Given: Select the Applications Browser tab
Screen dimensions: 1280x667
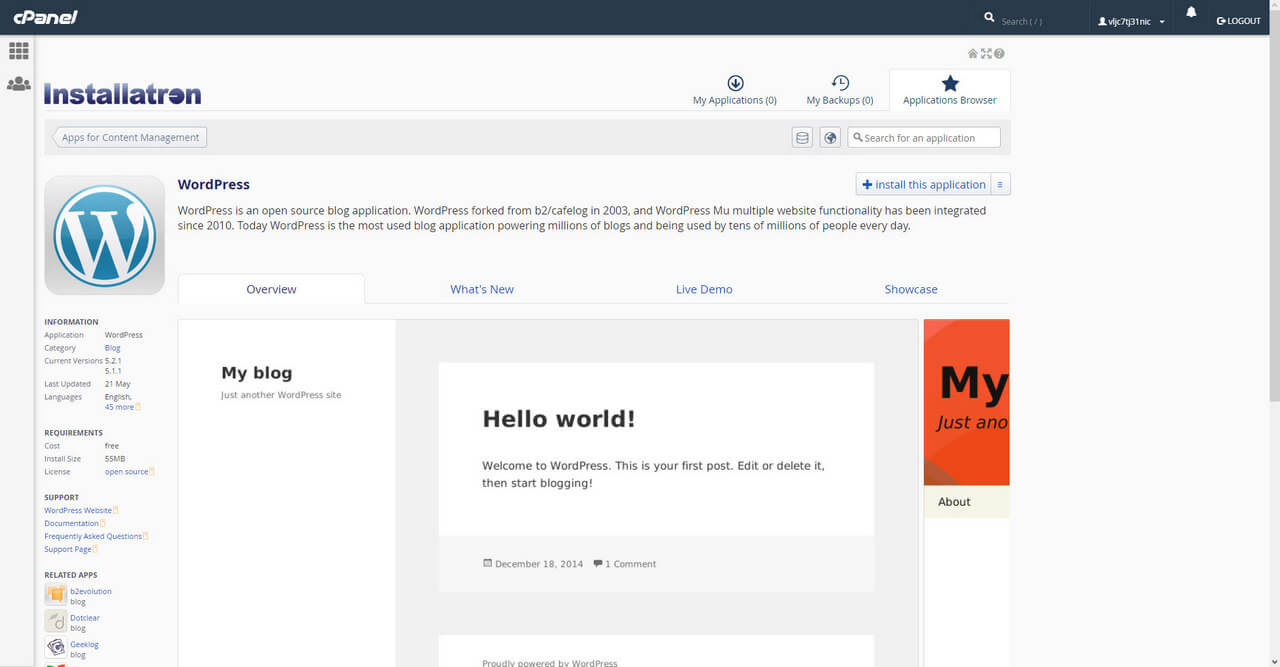Looking at the screenshot, I should point(950,90).
